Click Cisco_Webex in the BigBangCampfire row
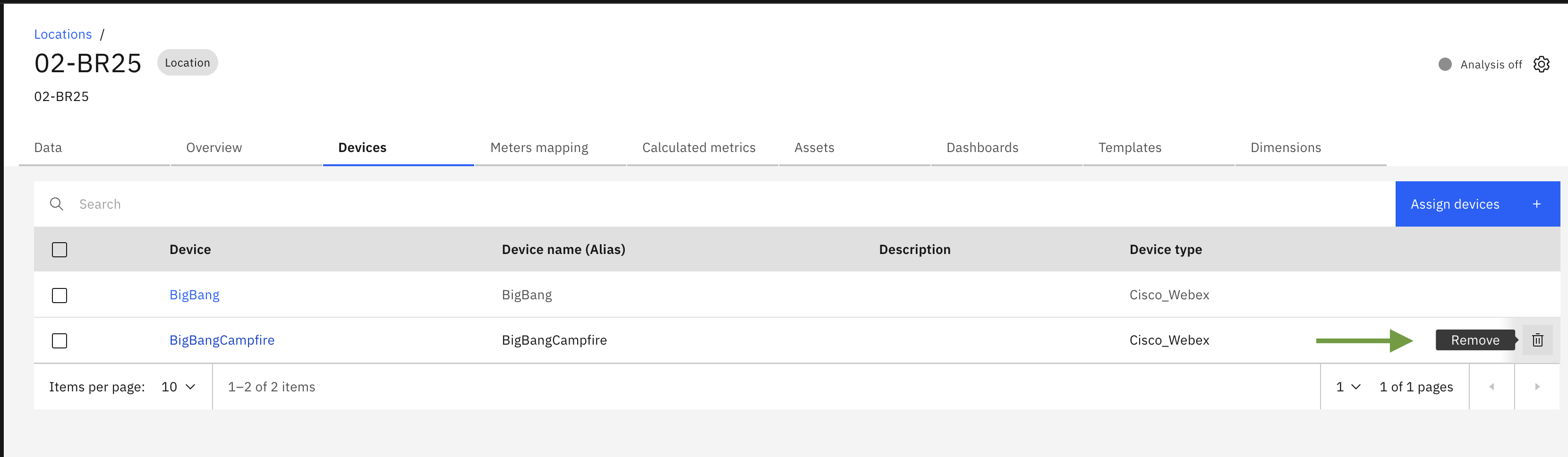The width and height of the screenshot is (1568, 457). [1169, 341]
